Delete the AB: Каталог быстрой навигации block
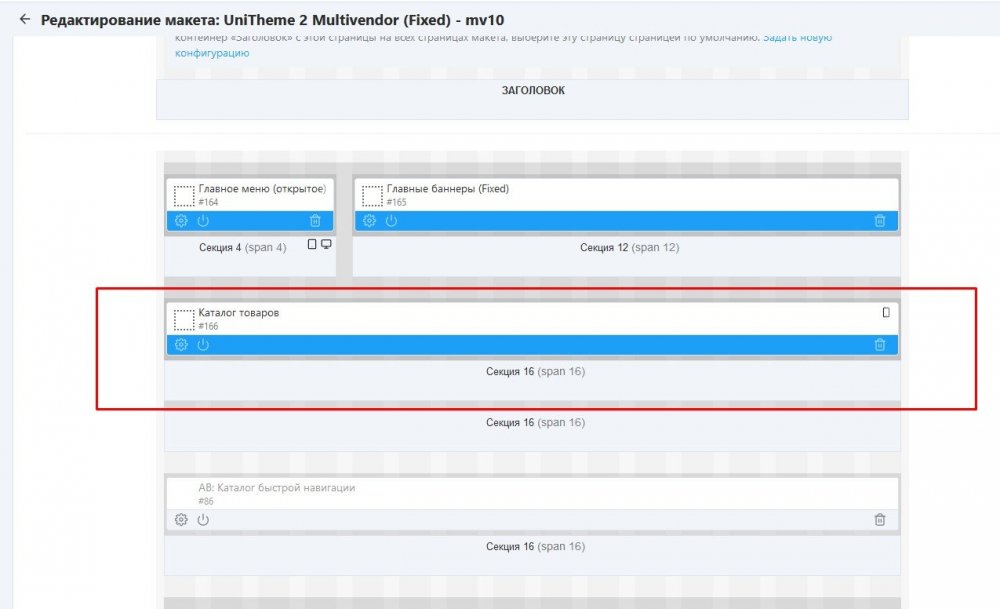The image size is (1000, 609). [880, 520]
